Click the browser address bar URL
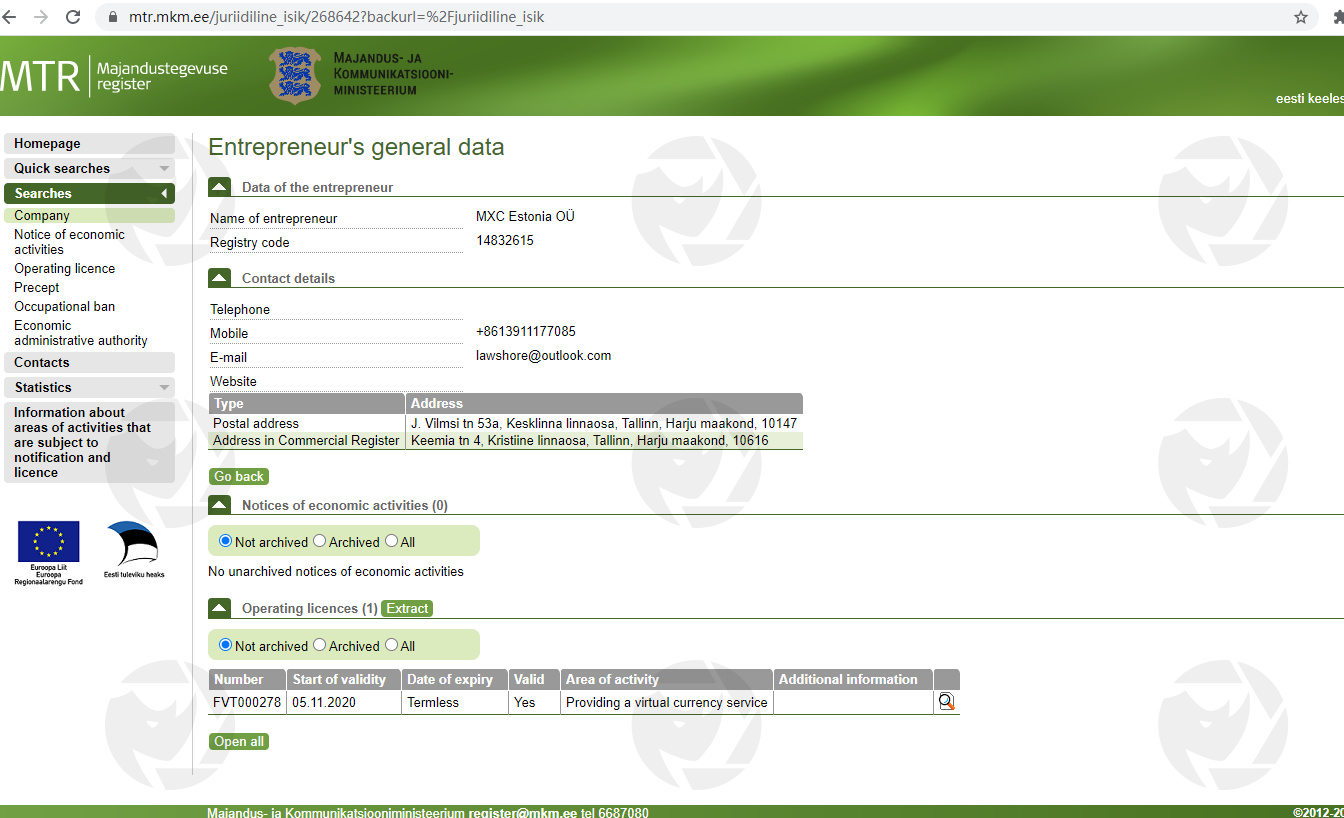This screenshot has width=1344, height=818. click(336, 17)
